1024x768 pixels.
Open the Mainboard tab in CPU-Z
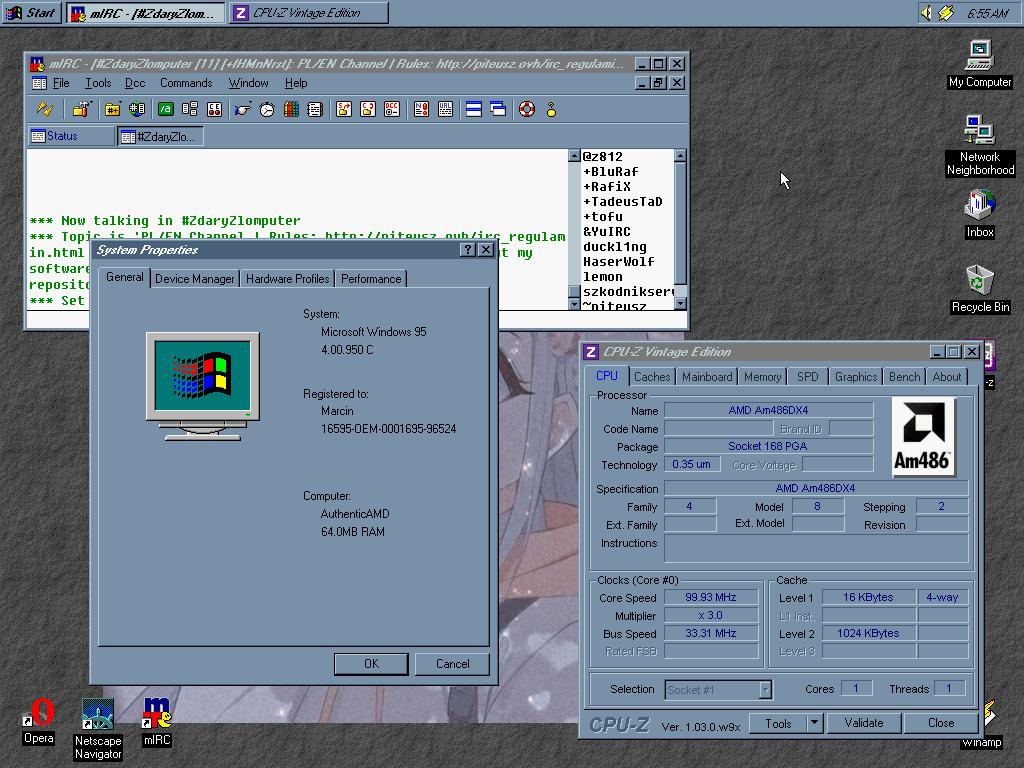707,377
